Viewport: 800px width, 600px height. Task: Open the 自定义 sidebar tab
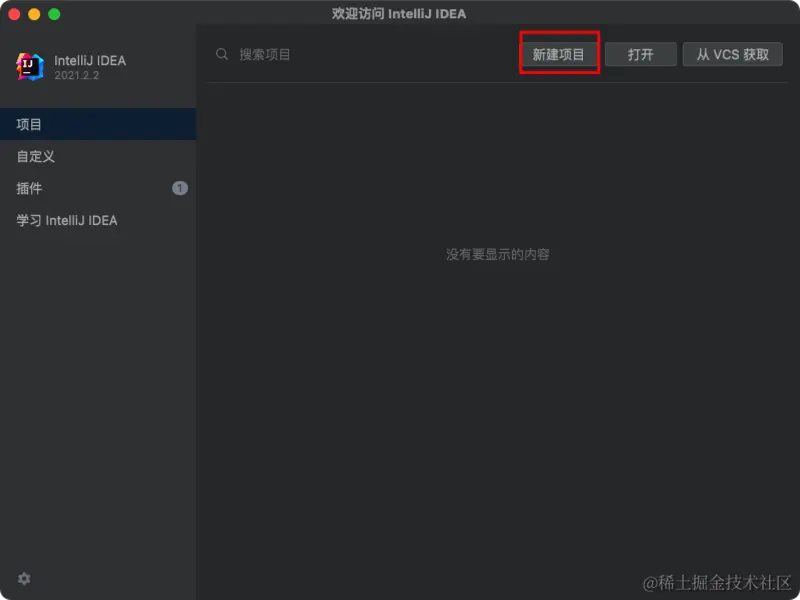point(98,156)
